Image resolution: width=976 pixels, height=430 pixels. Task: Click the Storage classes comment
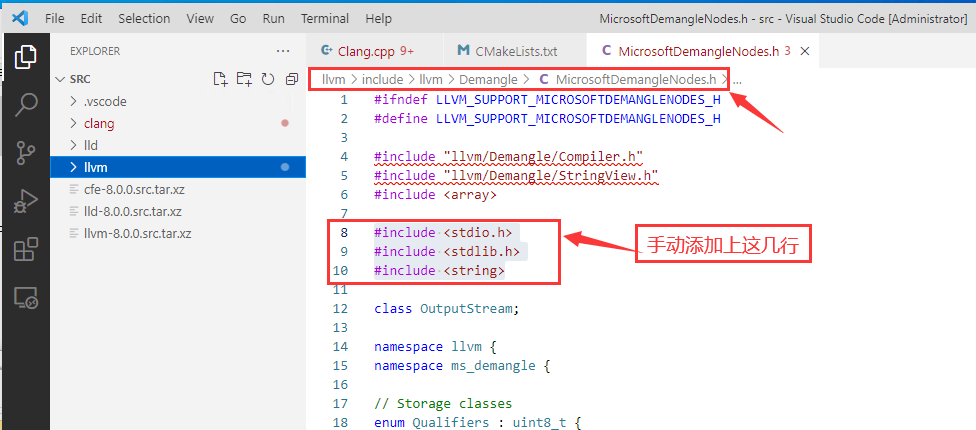point(443,403)
